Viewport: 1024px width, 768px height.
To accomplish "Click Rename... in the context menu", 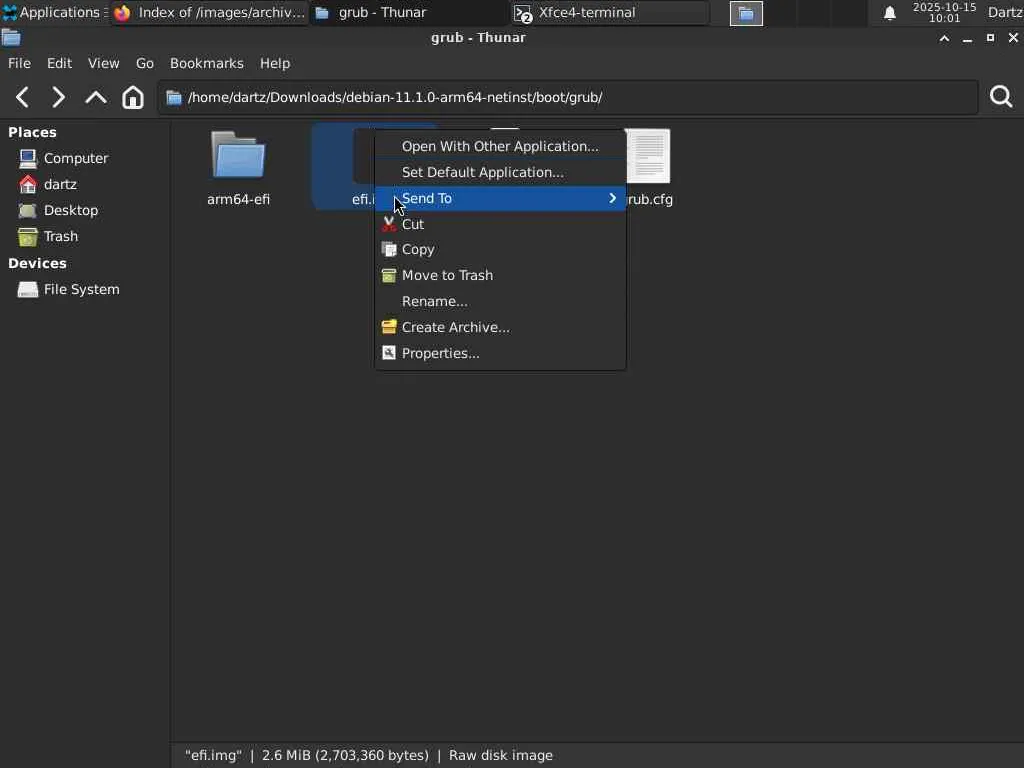I will tap(434, 301).
